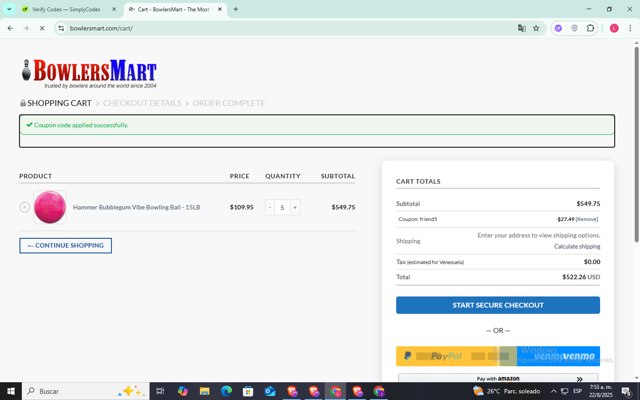Go forward in browser history
Image resolution: width=640 pixels, height=400 pixels.
26,28
